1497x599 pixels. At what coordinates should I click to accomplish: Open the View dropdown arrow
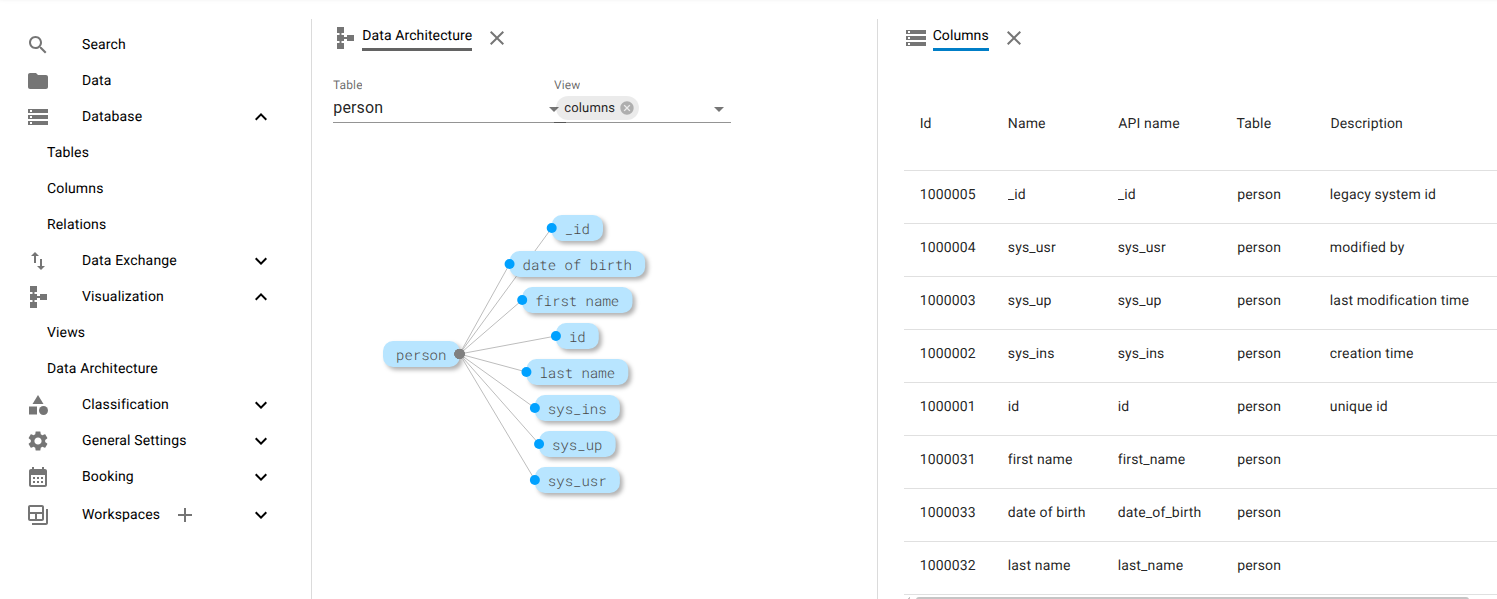point(718,109)
